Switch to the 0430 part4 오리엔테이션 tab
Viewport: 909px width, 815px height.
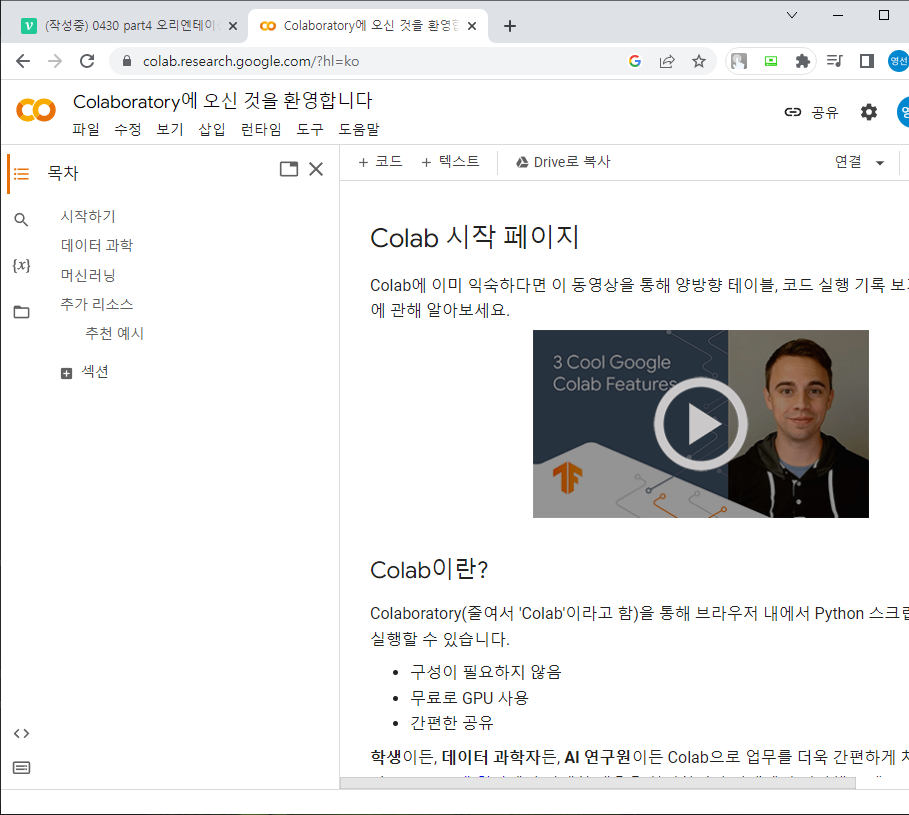(x=123, y=26)
